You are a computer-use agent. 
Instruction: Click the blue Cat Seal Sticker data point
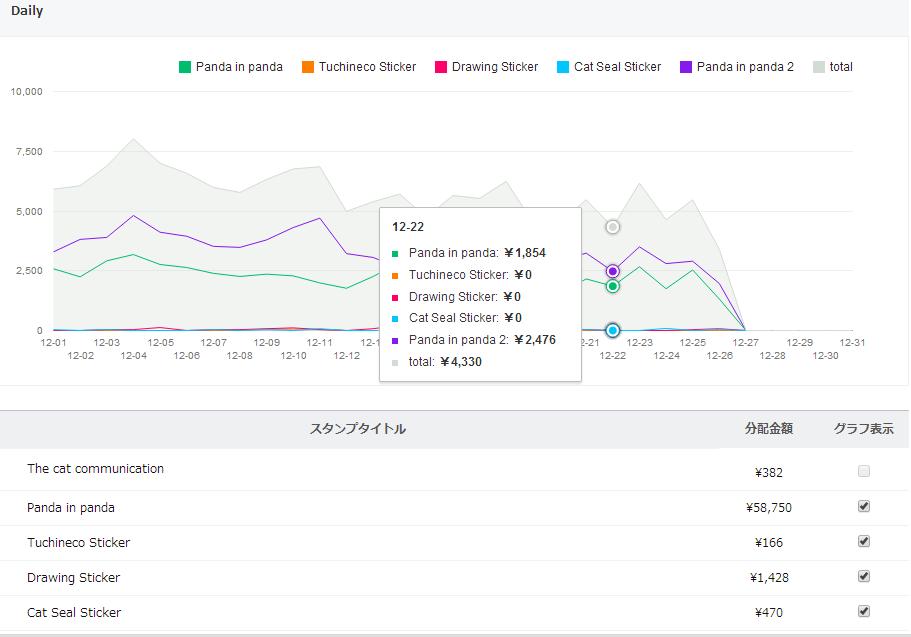613,330
